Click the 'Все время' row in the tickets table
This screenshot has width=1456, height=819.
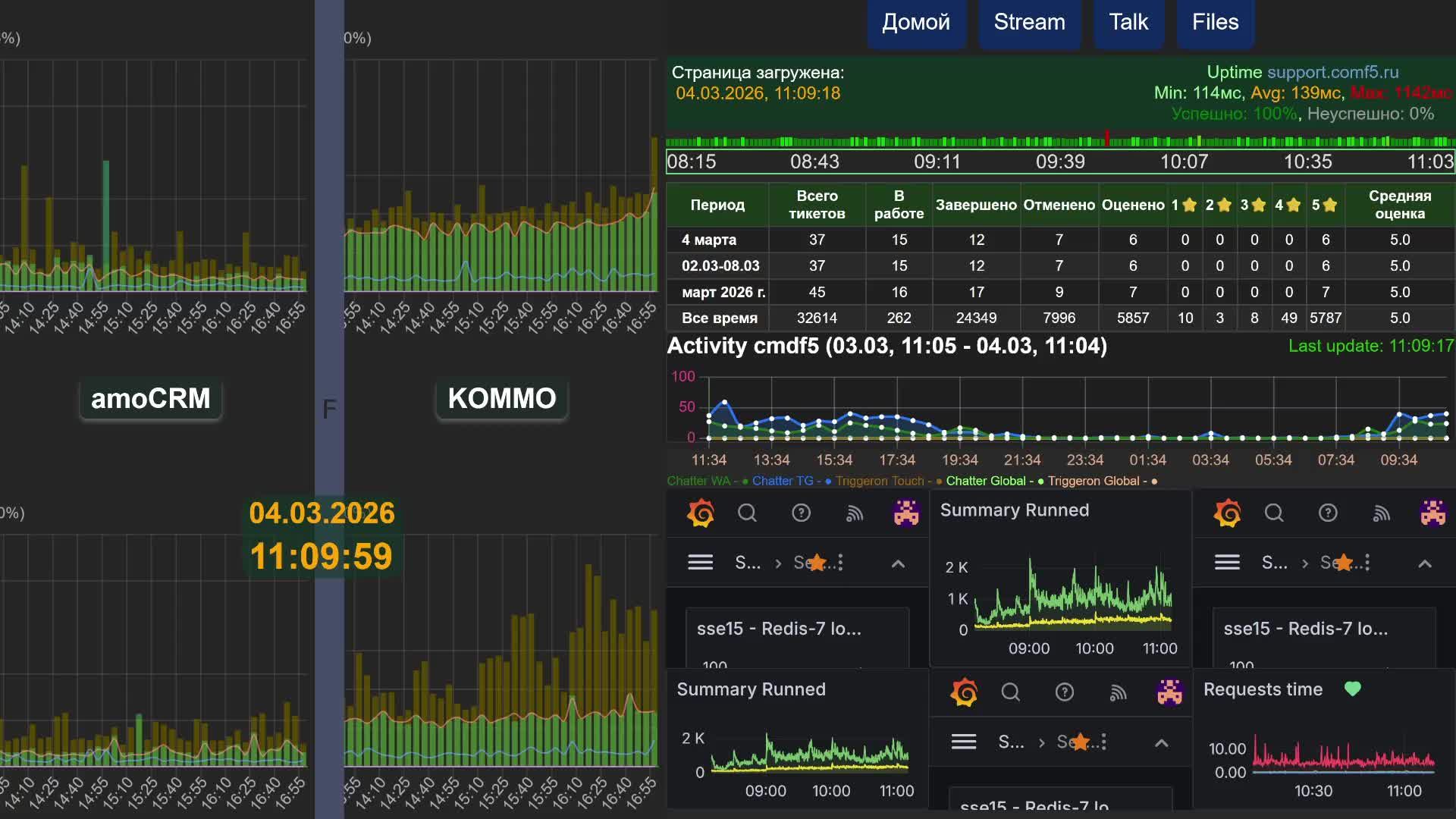(x=719, y=318)
